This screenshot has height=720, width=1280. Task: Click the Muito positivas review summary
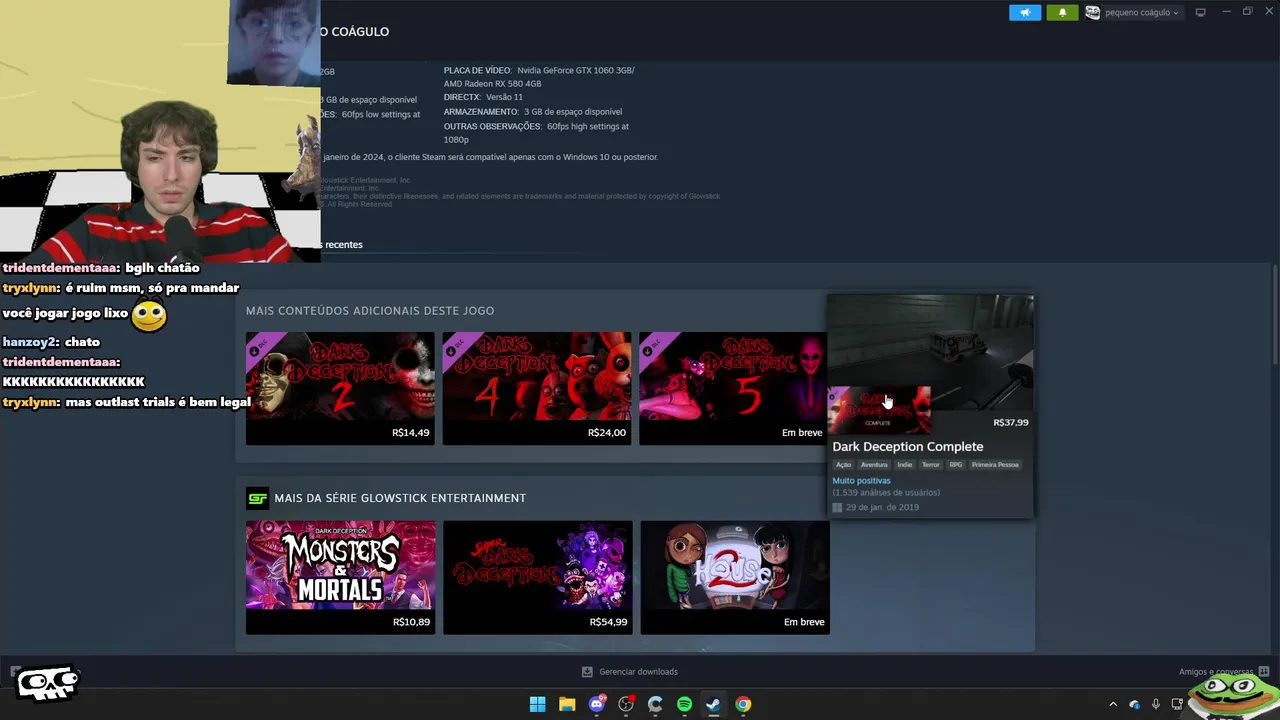tap(861, 481)
